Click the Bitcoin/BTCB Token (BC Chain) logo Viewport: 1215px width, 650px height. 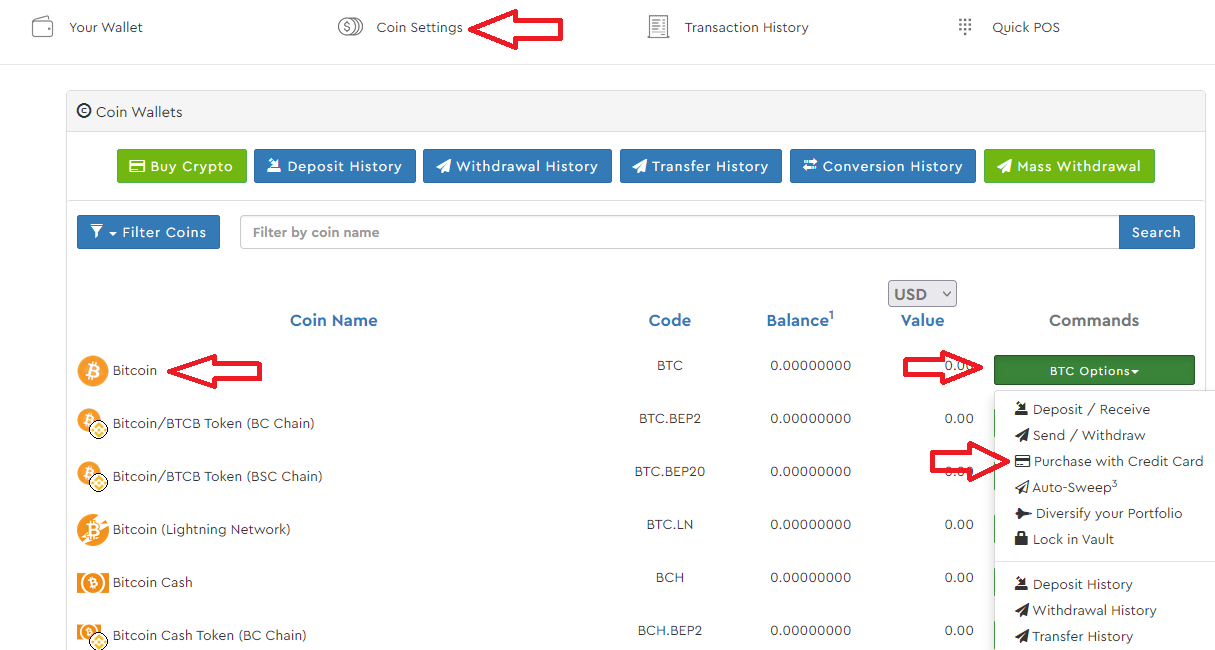(x=93, y=424)
